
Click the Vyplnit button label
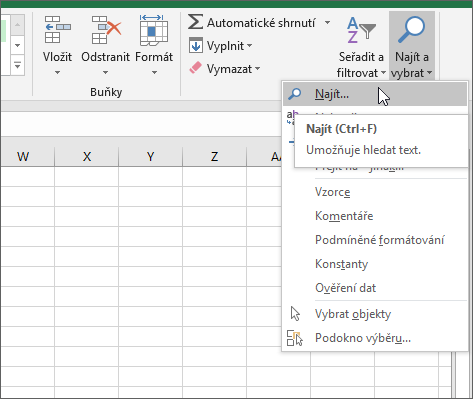[225, 46]
